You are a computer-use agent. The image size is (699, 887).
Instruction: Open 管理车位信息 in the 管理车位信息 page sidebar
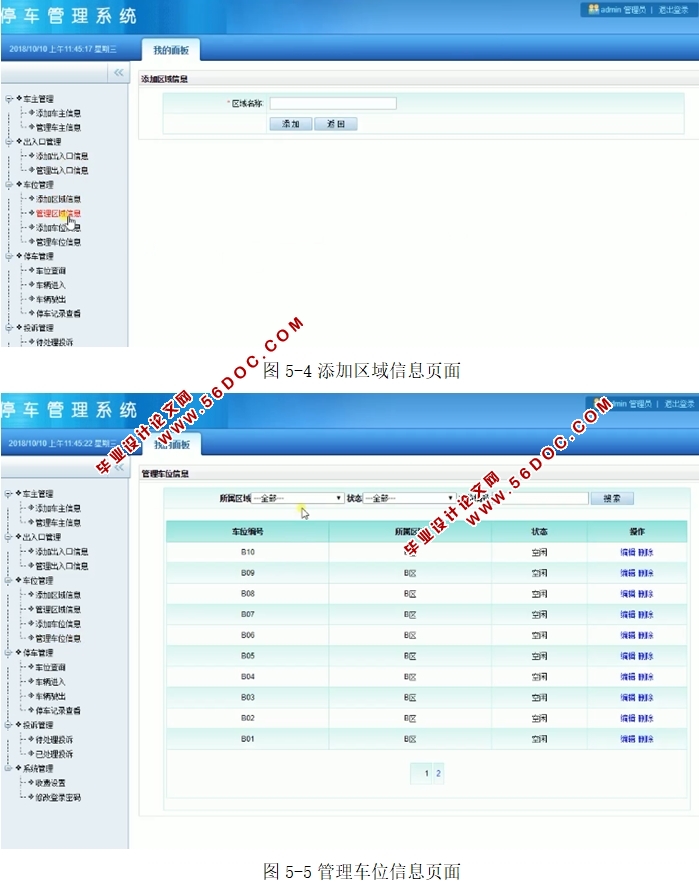[58, 638]
